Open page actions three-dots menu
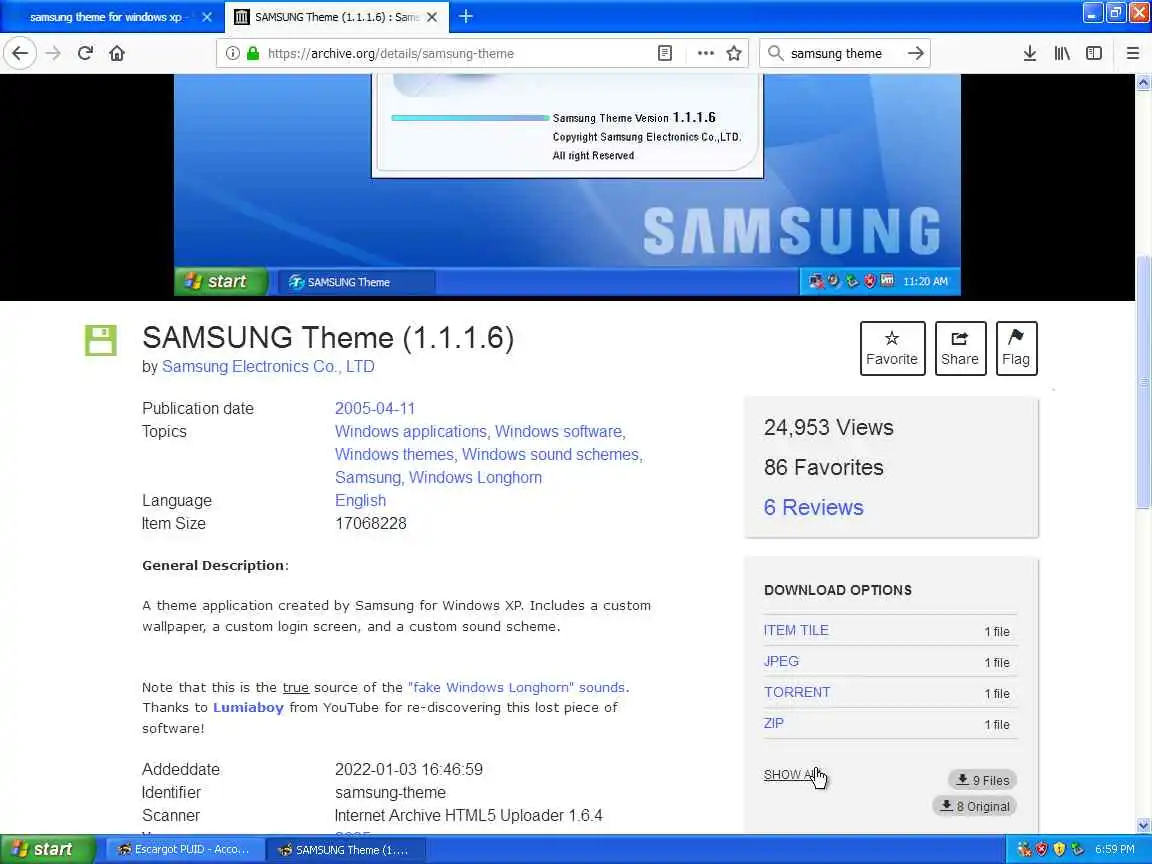1152x864 pixels. pos(705,53)
